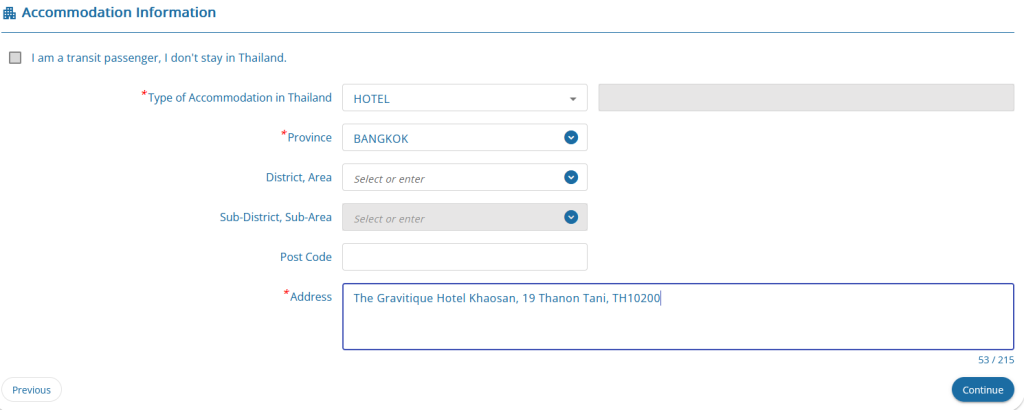The height and width of the screenshot is (410, 1024).
Task: Click inside the Address text area
Action: tap(678, 317)
